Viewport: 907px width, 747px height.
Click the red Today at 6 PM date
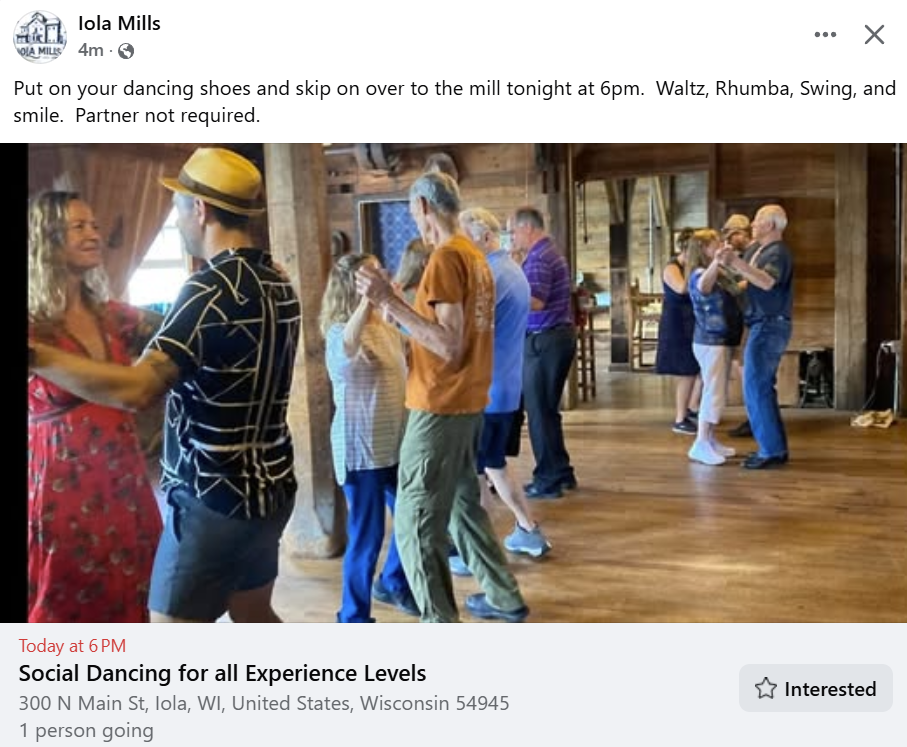point(72,645)
